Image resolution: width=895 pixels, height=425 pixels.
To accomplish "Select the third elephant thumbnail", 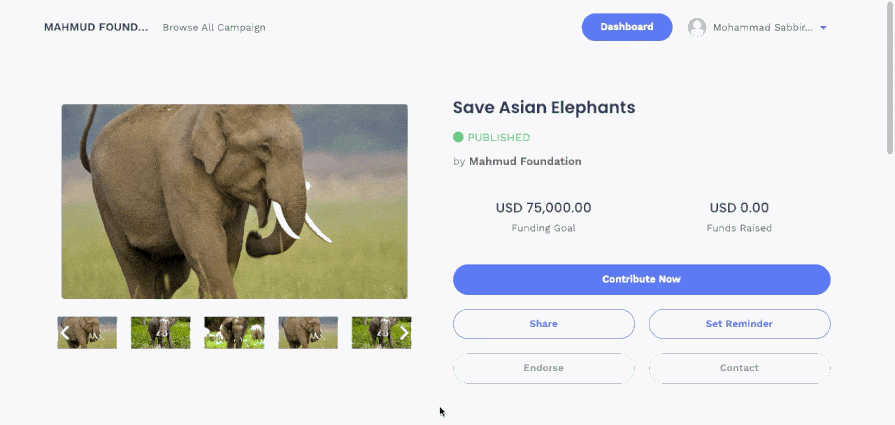I will pyautogui.click(x=234, y=333).
